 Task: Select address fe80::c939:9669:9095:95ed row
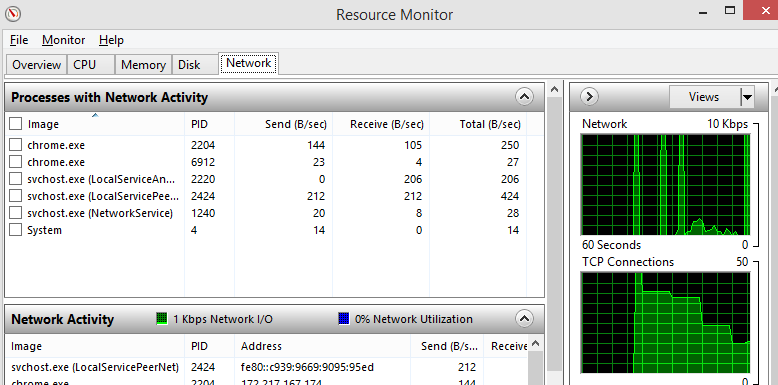tap(307, 368)
